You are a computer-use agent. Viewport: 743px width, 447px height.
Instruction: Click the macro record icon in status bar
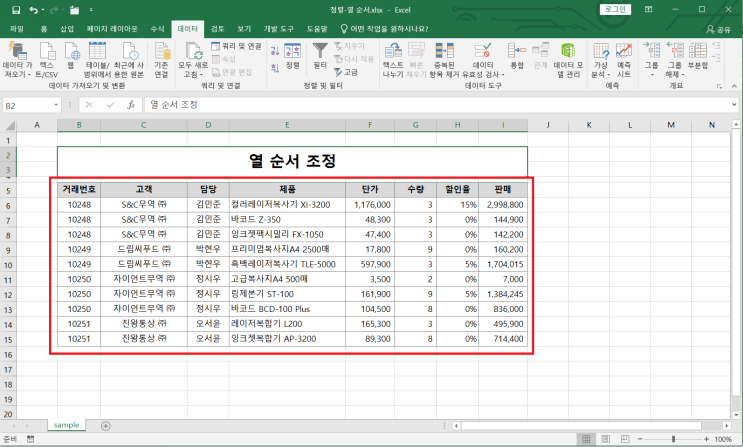[x=30, y=439]
